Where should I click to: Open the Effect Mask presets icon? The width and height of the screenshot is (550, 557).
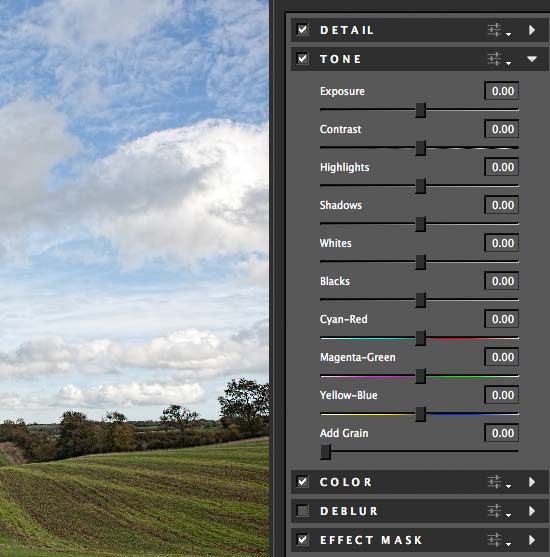[x=499, y=540]
